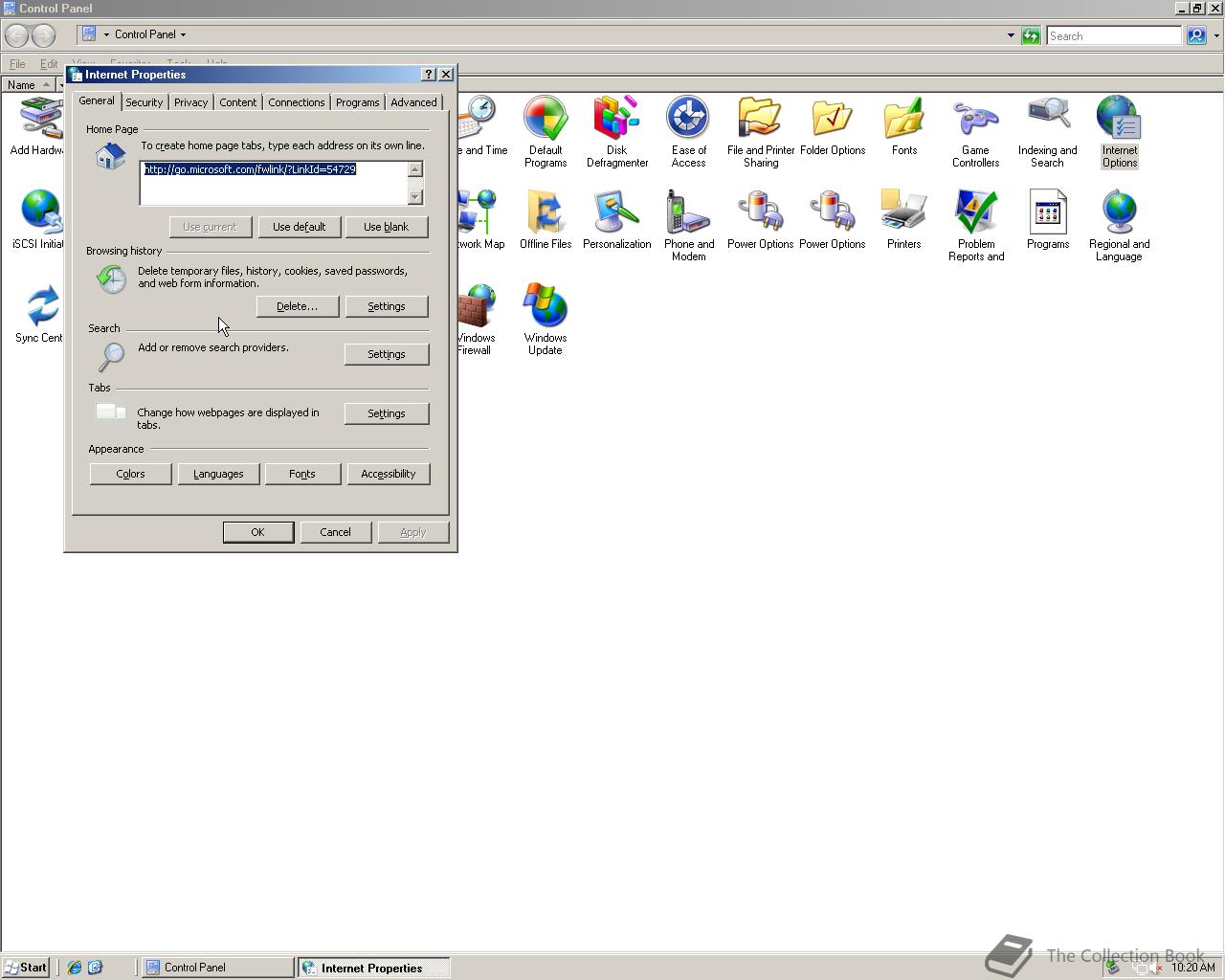The image size is (1225, 980).
Task: Click the Languages button
Action: 218,474
